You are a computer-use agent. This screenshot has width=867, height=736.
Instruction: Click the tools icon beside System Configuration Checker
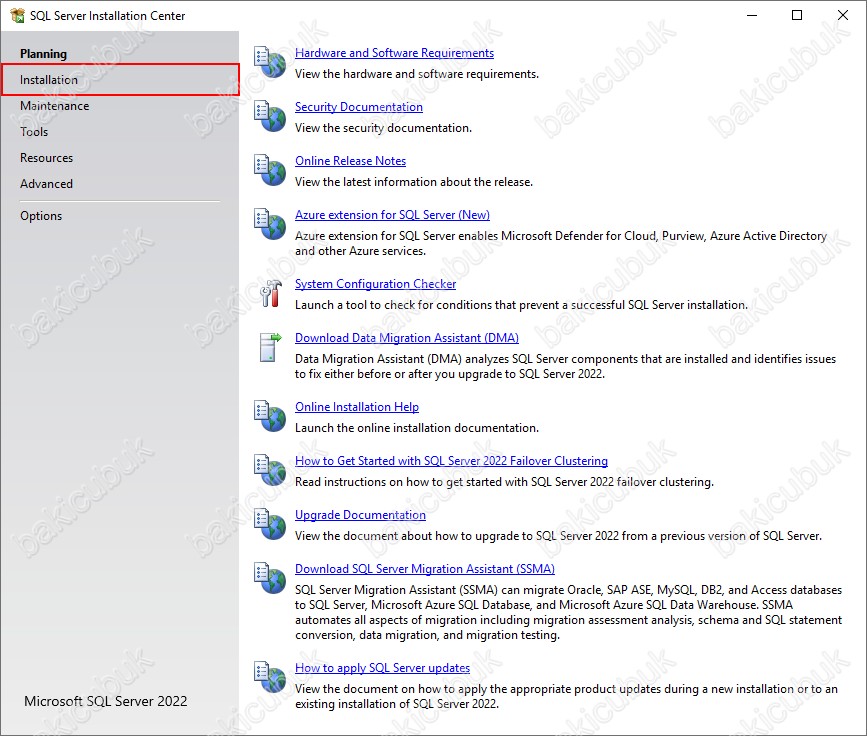(271, 293)
